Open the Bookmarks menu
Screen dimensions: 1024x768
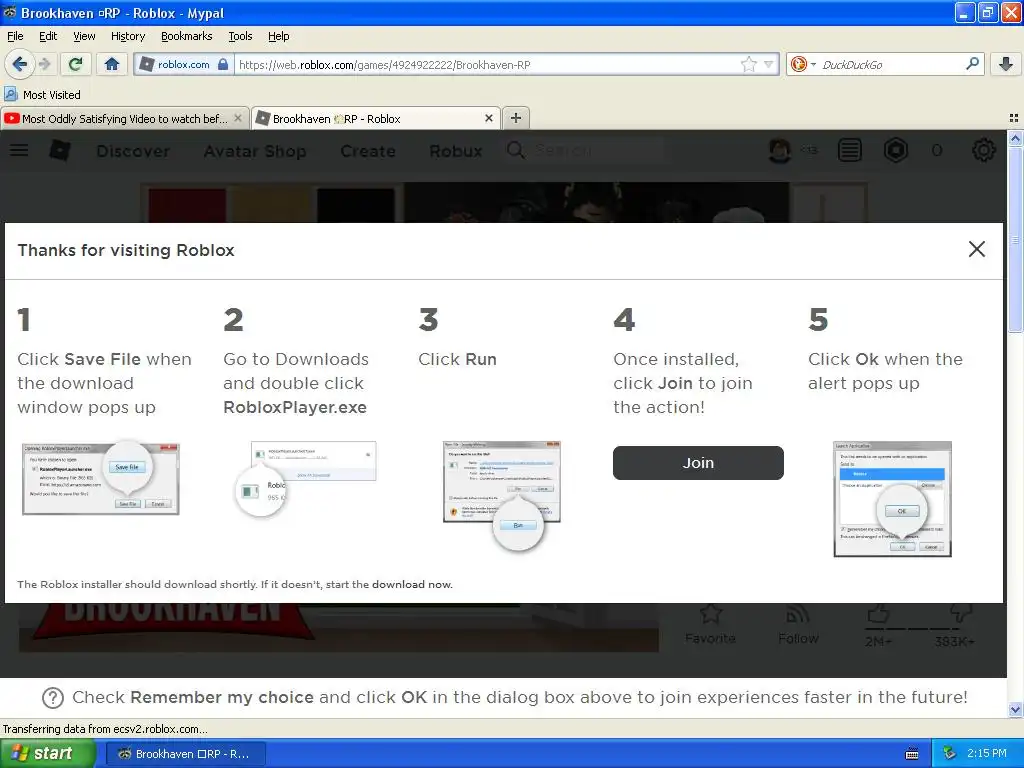pyautogui.click(x=187, y=36)
